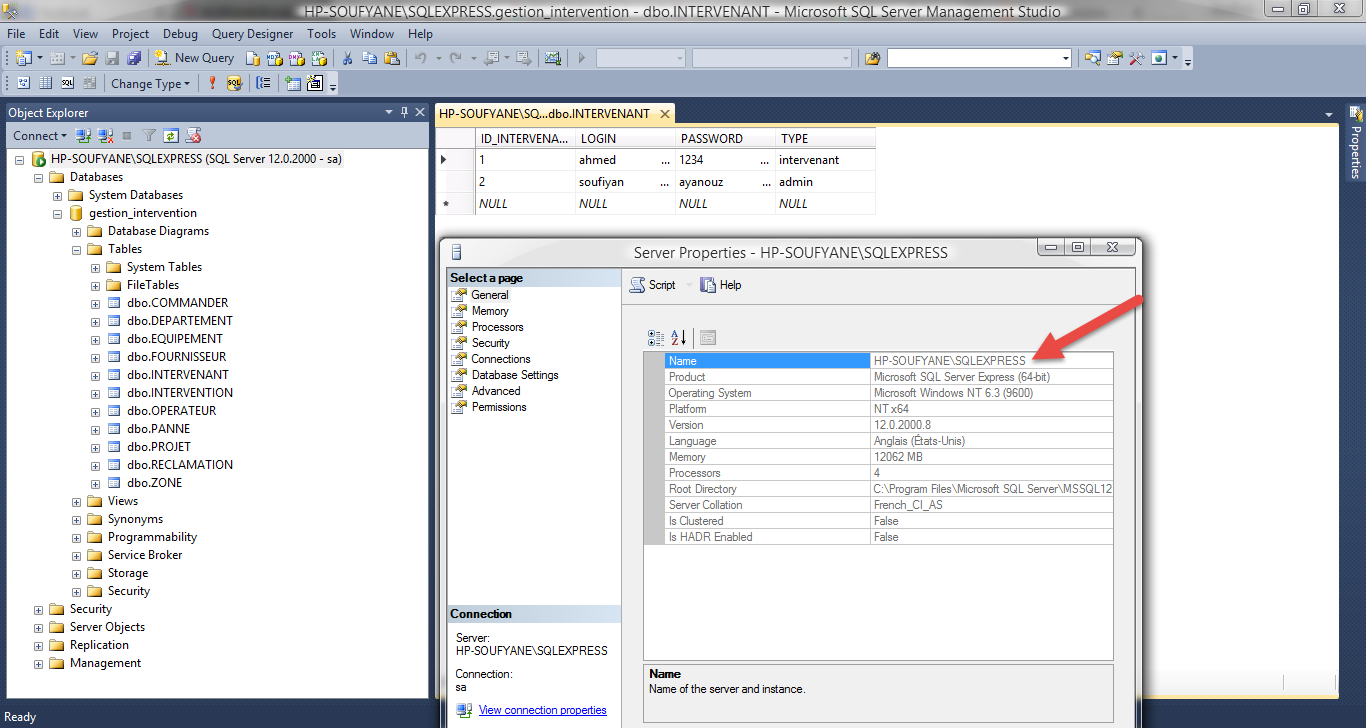The height and width of the screenshot is (728, 1366).
Task: Open the Connect dropdown in Object Explorer
Action: (39, 135)
